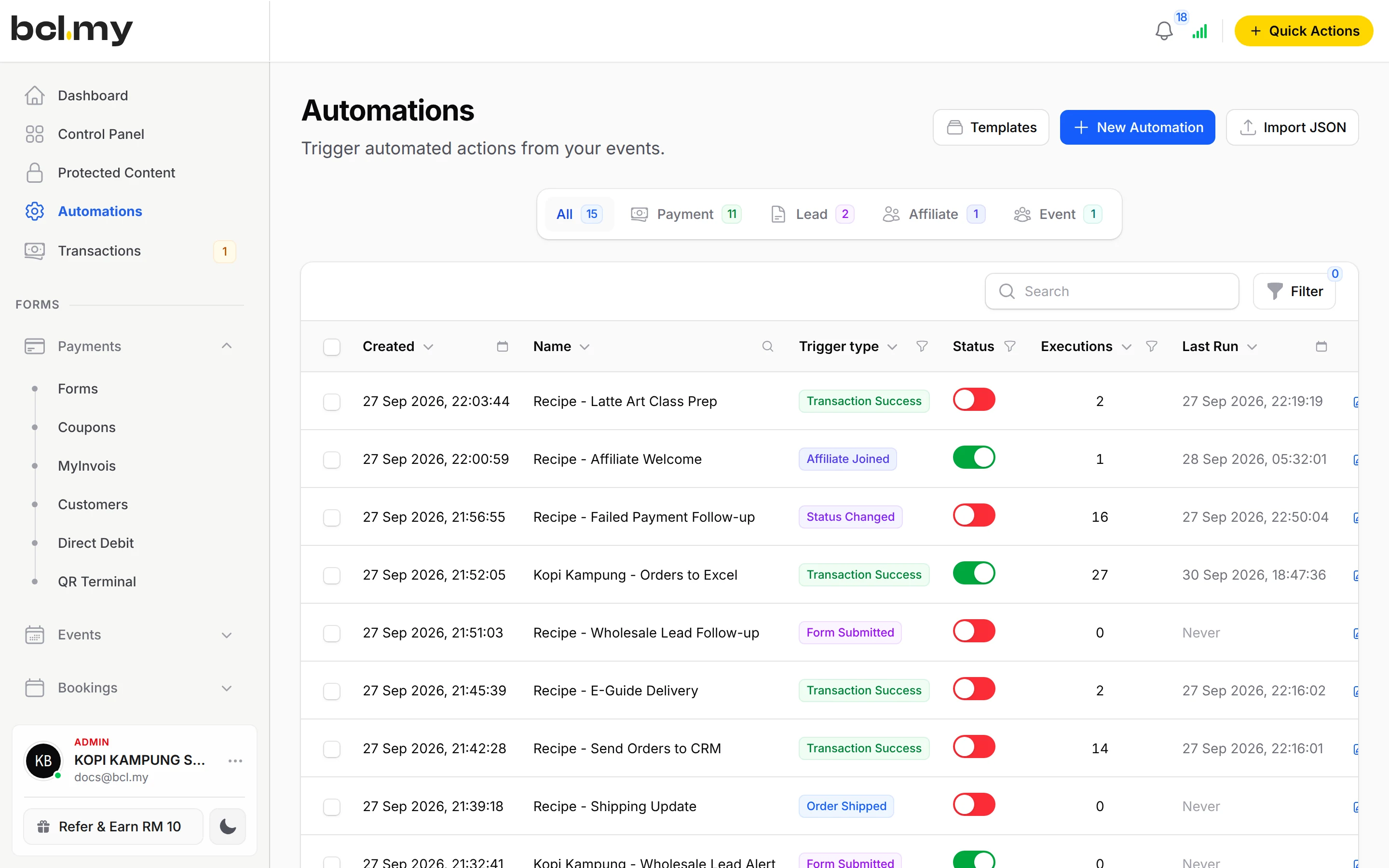Screen dimensions: 1389x868
Task: Click the KB avatar circle
Action: (x=43, y=760)
